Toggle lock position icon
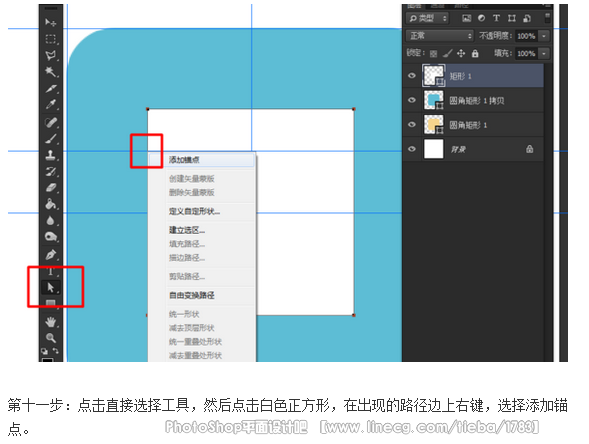The width and height of the screenshot is (589, 444). (461, 54)
